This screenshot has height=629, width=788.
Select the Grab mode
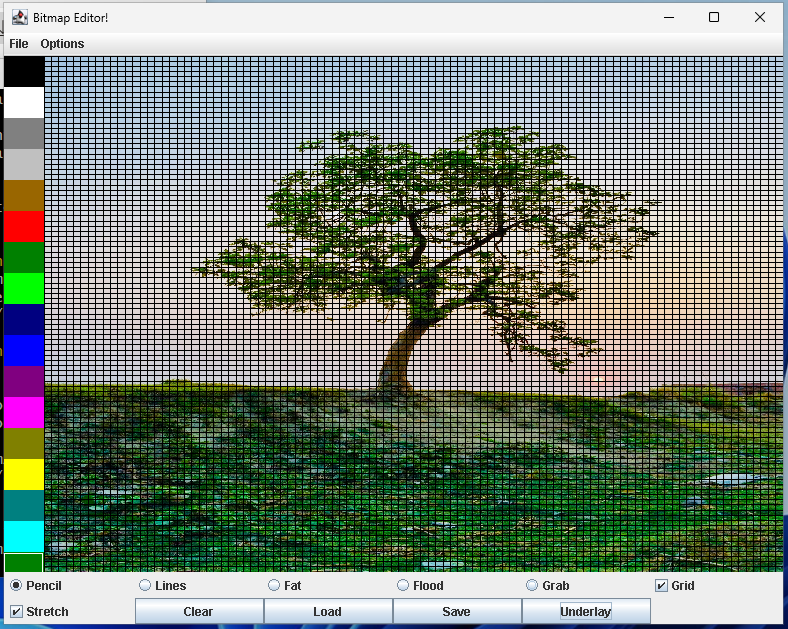(547, 586)
